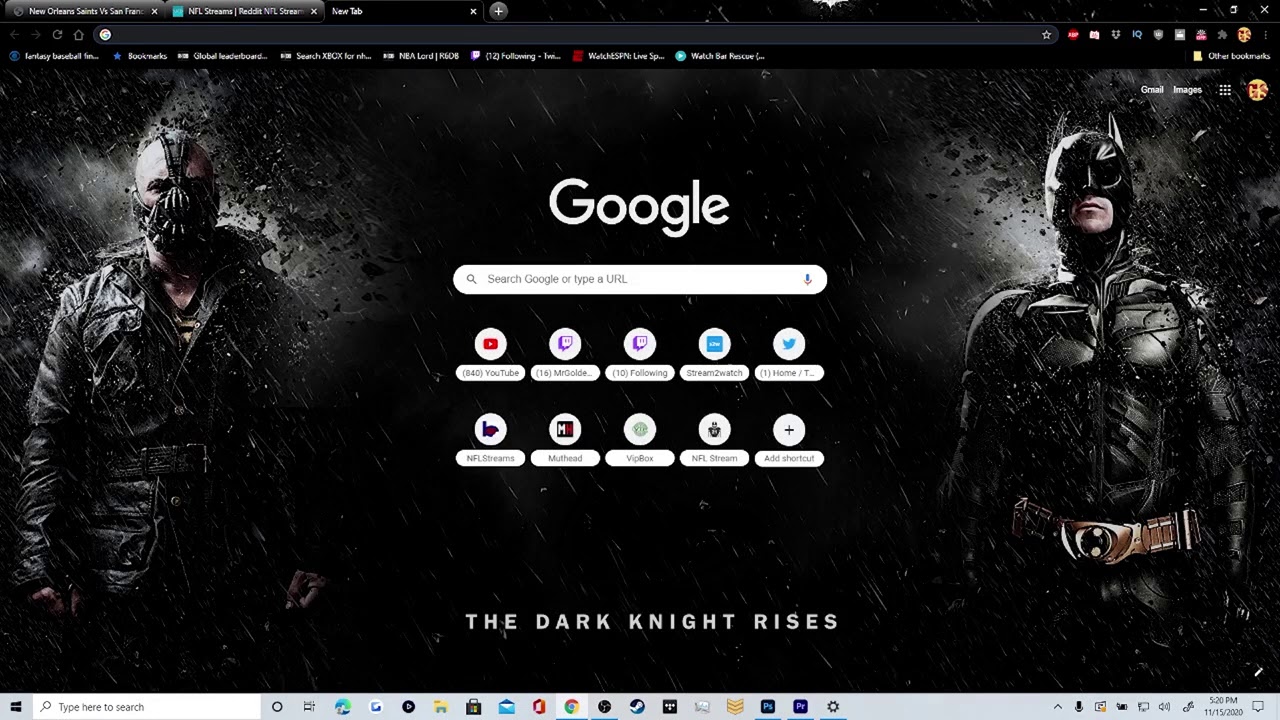Open Microsoft Store from the taskbar

click(x=473, y=707)
